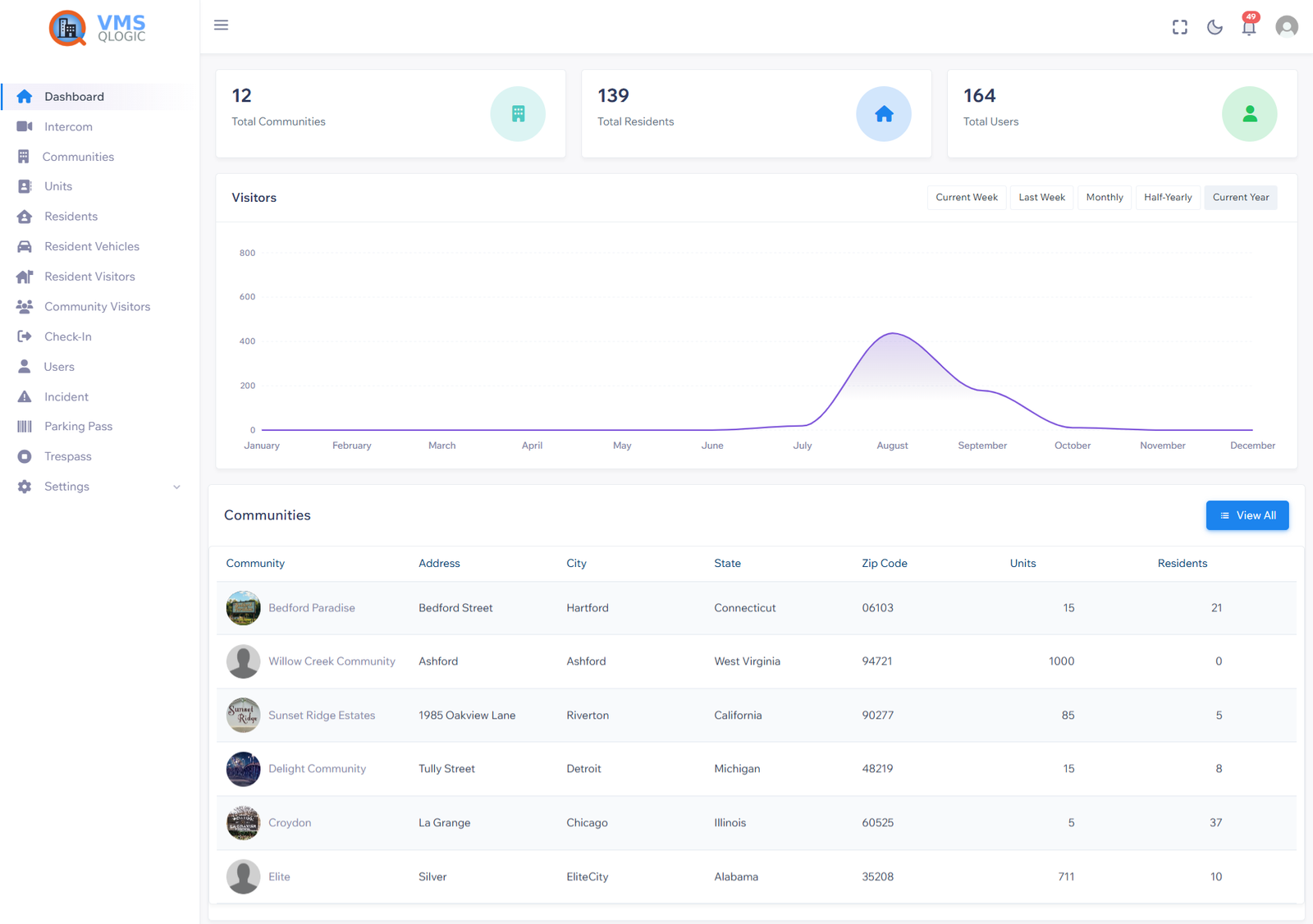The height and width of the screenshot is (924, 1313).
Task: Click the View All communities button
Action: pos(1247,515)
